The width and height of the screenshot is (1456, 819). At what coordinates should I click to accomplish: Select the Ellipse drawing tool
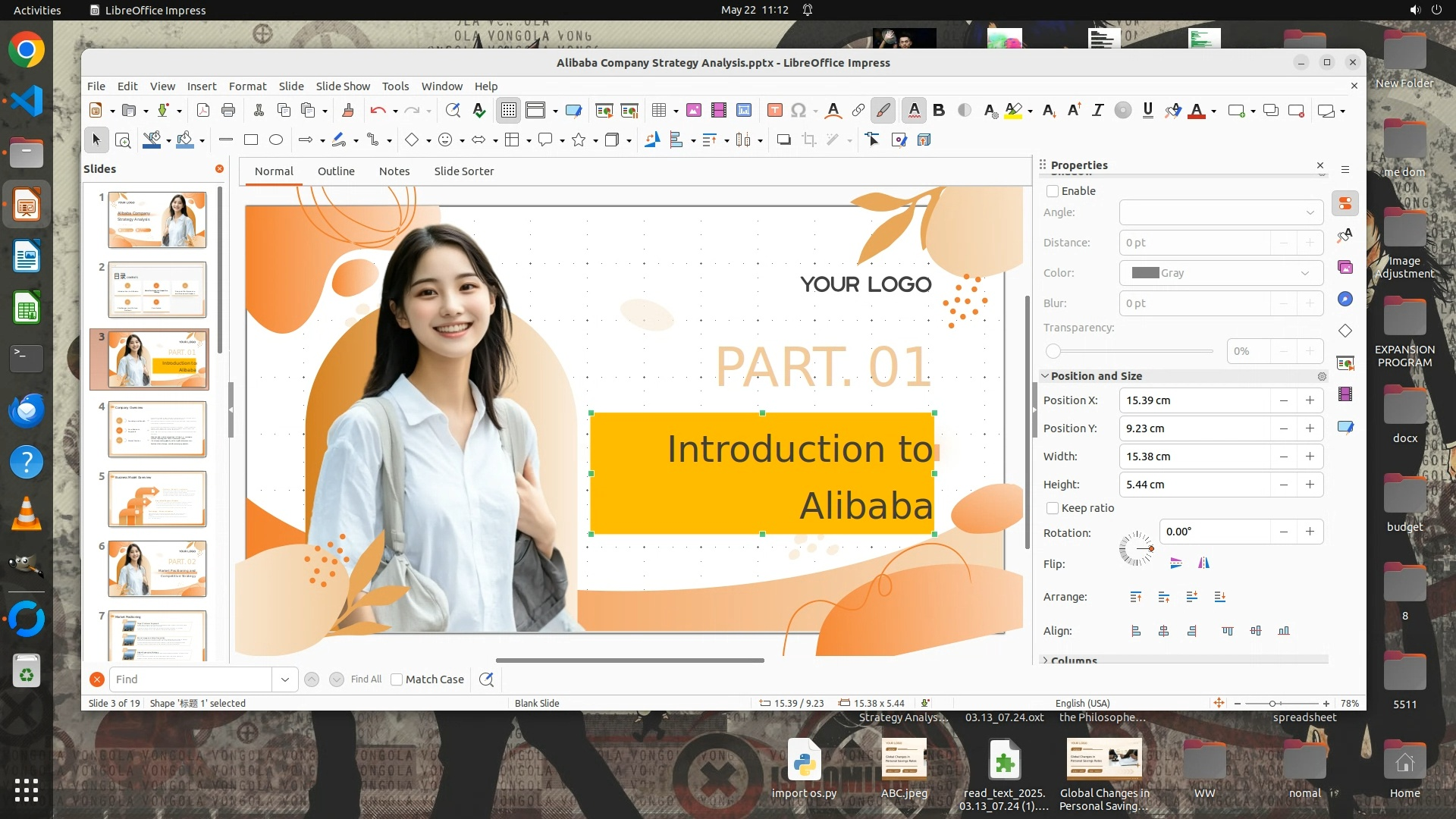[x=276, y=140]
